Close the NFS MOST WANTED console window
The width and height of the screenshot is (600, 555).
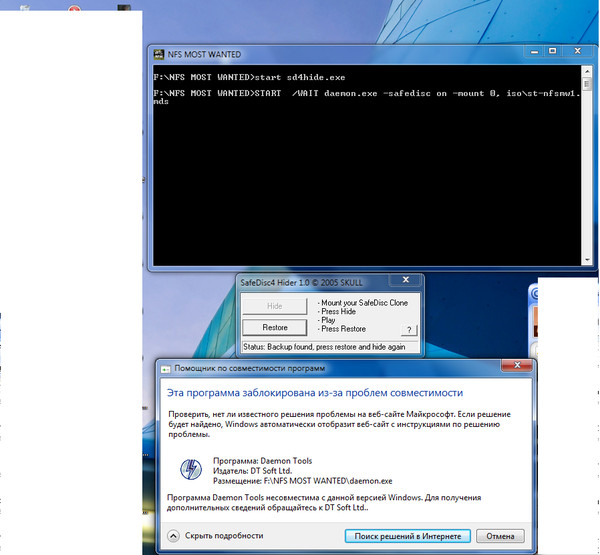tap(577, 51)
